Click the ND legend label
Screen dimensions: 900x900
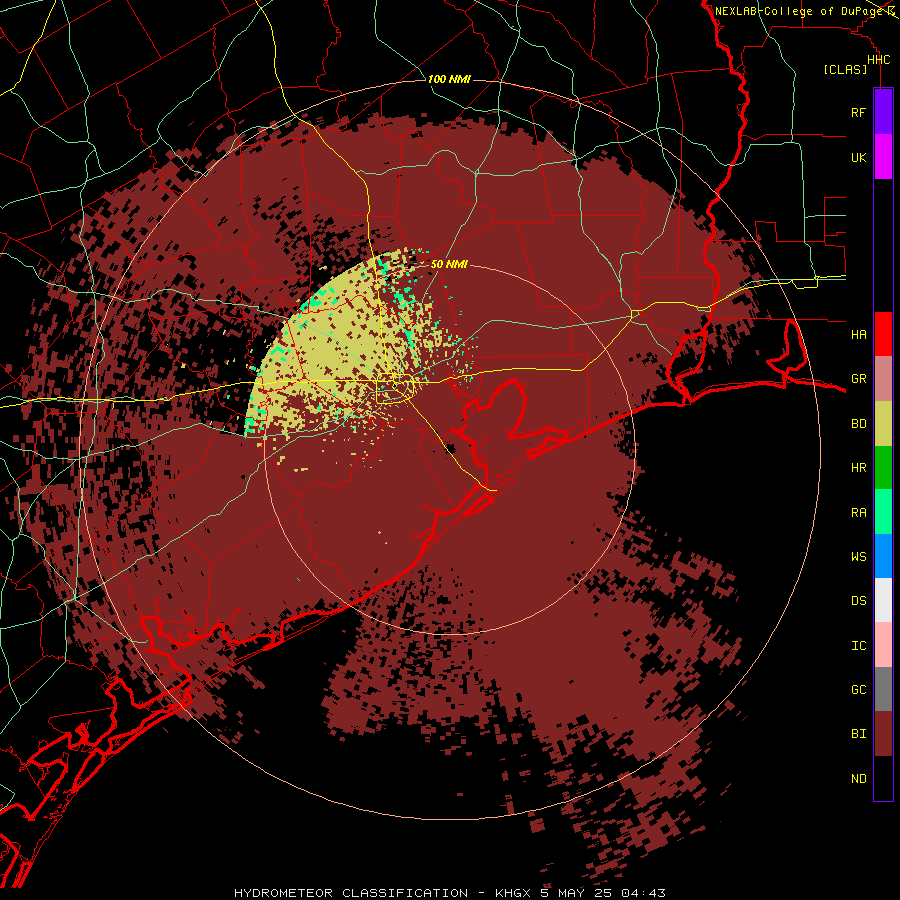pos(858,779)
